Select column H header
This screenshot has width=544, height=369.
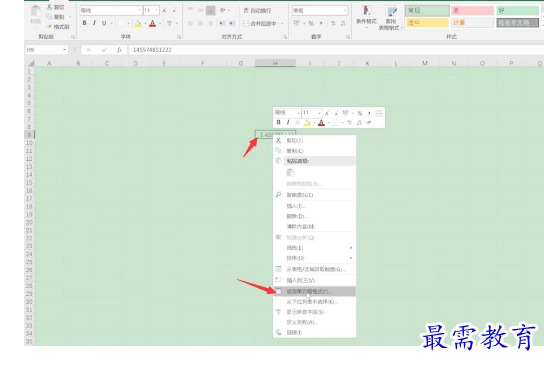[x=275, y=63]
